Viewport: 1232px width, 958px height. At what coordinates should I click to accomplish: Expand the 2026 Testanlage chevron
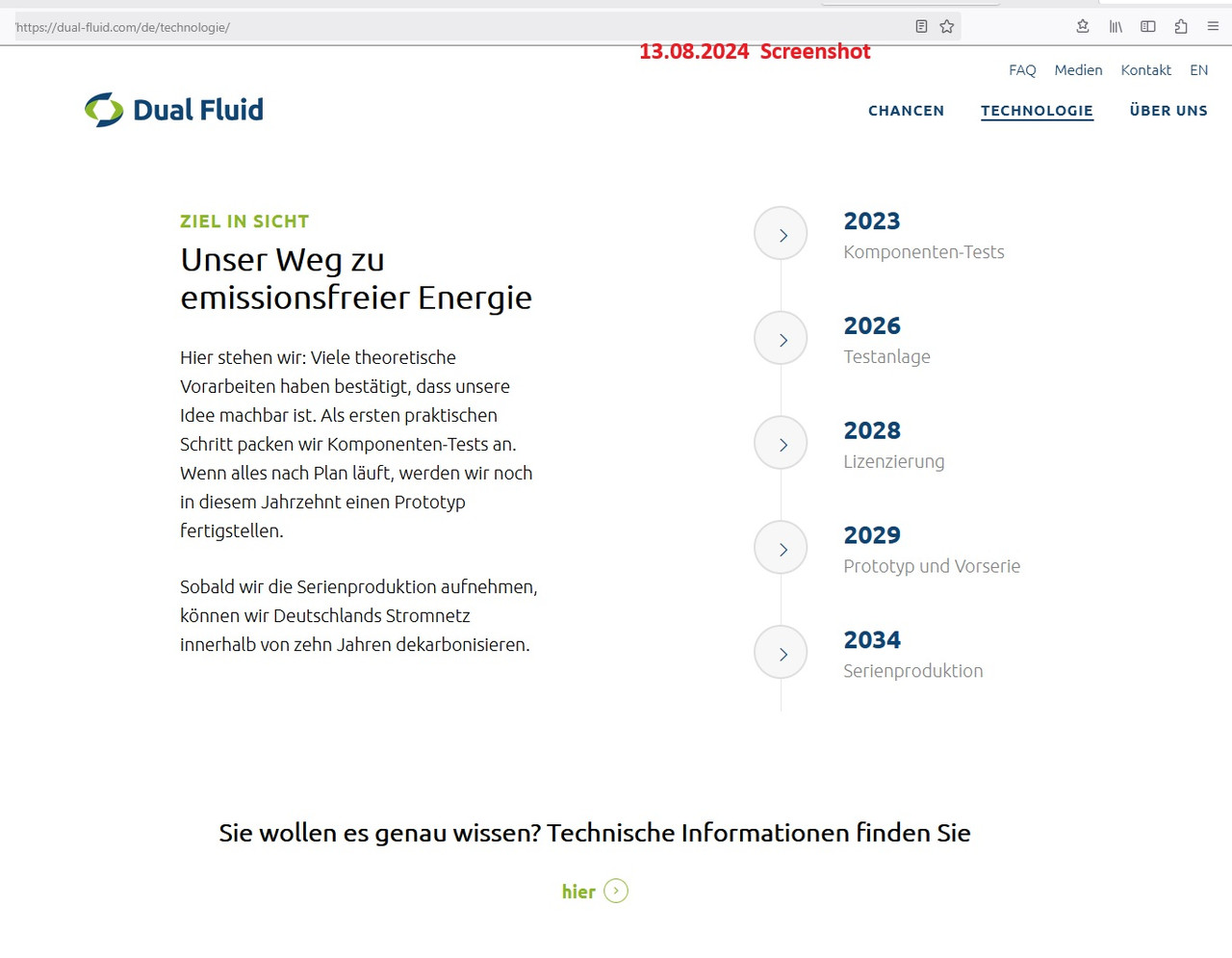pos(781,339)
